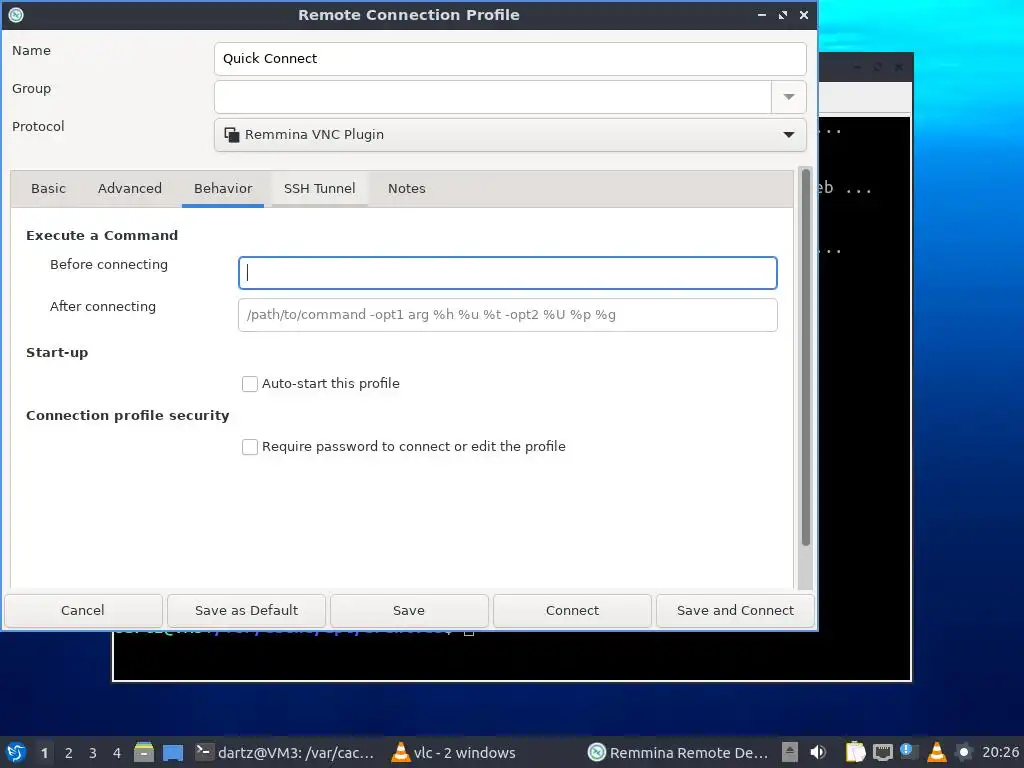
Task: Open the Protocol Remmina VNC Plugin dropdown
Action: [510, 135]
